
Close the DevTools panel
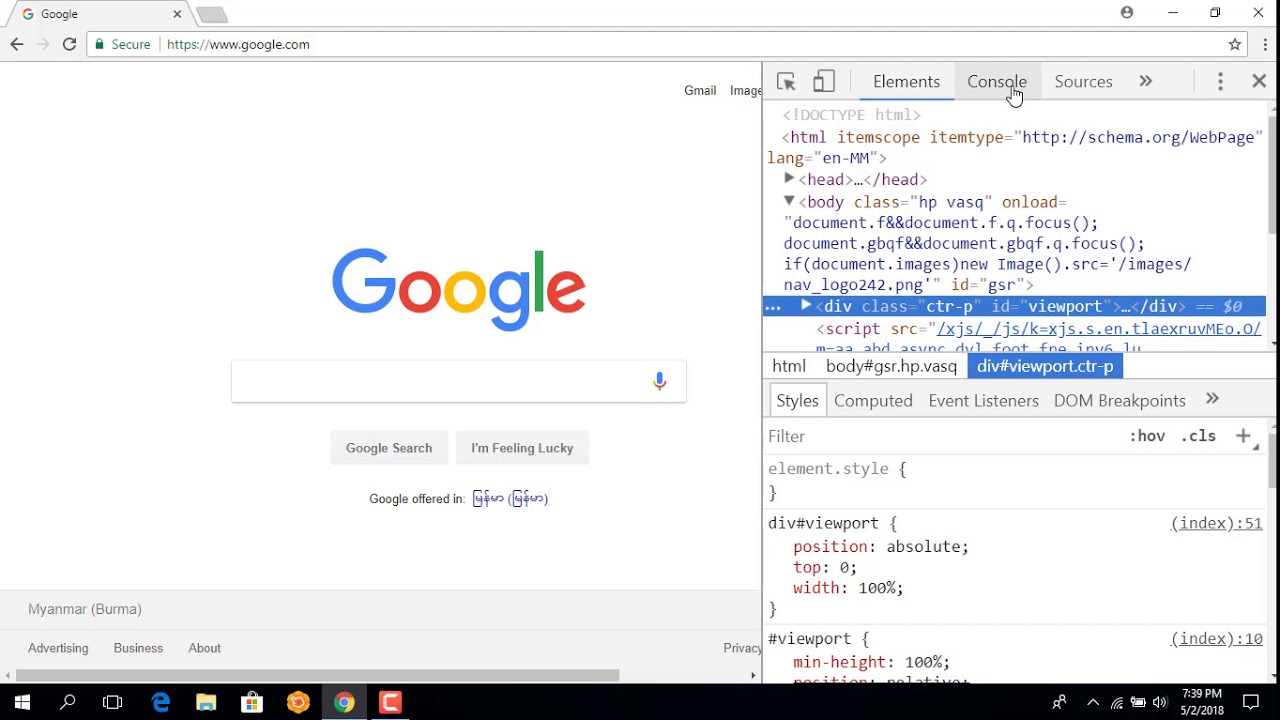pyautogui.click(x=1259, y=82)
